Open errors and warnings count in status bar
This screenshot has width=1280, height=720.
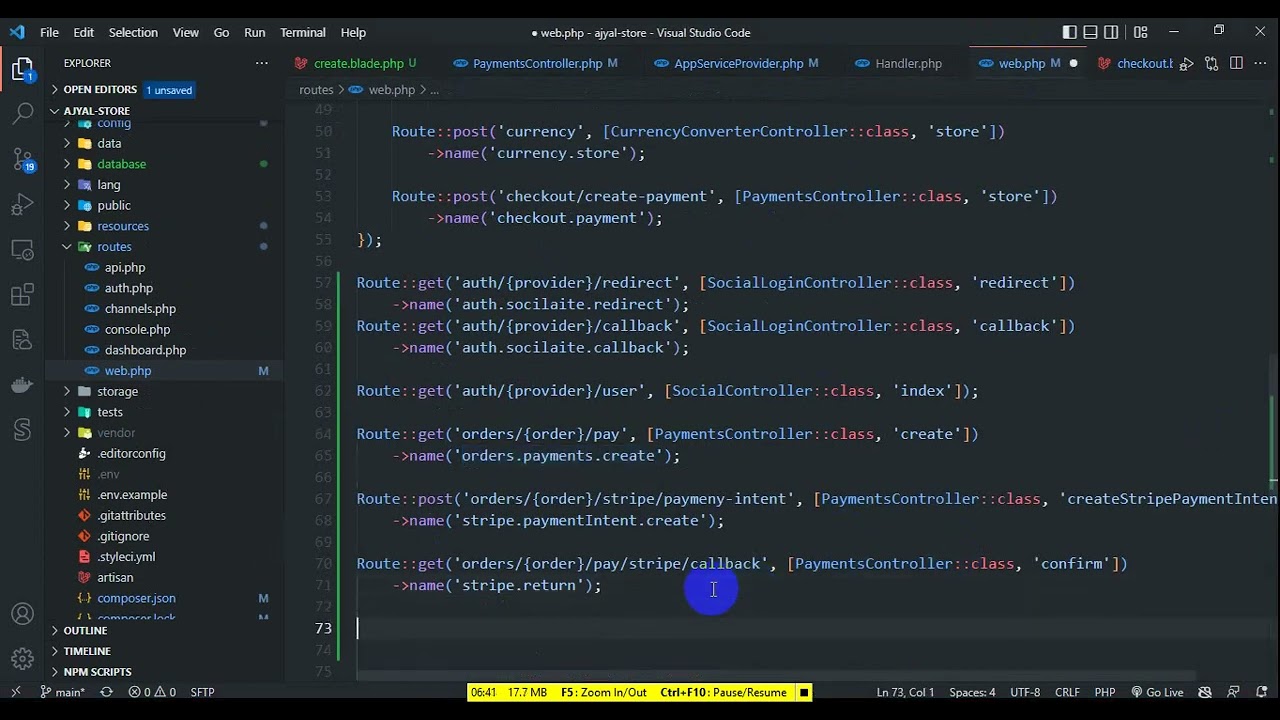tap(152, 692)
